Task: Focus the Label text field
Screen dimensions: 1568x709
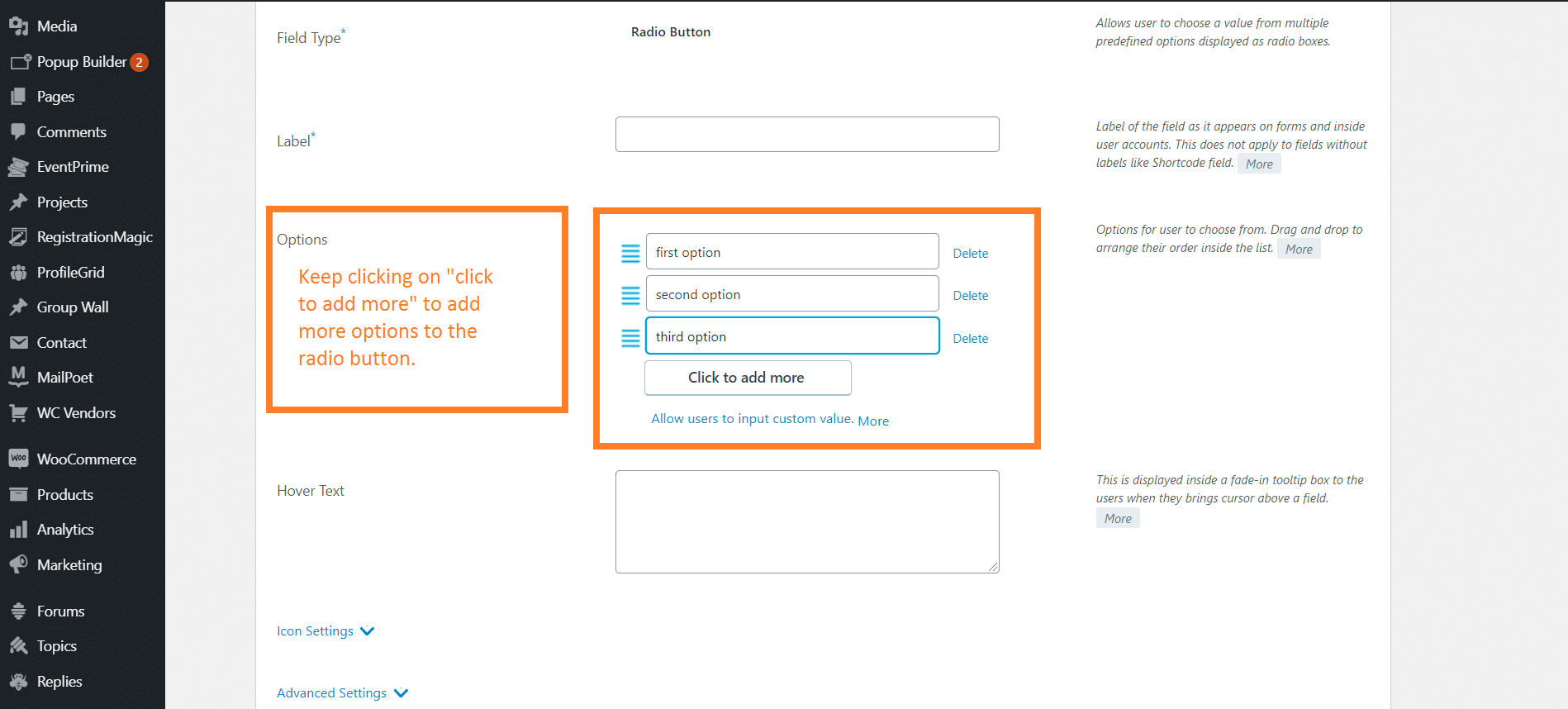Action: point(806,134)
